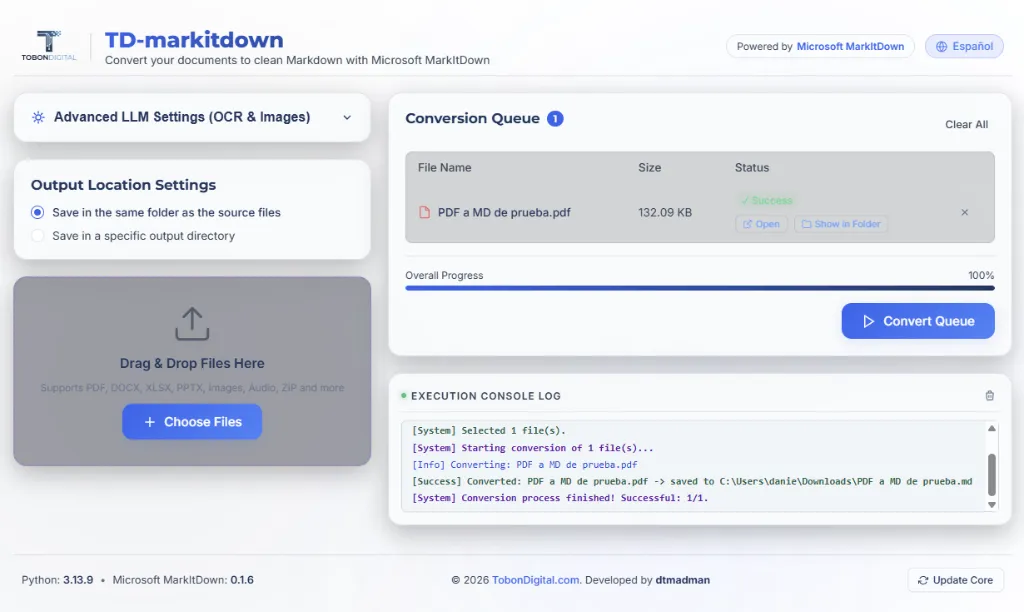1024x612 pixels.
Task: Click the upload arrow icon in drop zone
Action: 192,324
